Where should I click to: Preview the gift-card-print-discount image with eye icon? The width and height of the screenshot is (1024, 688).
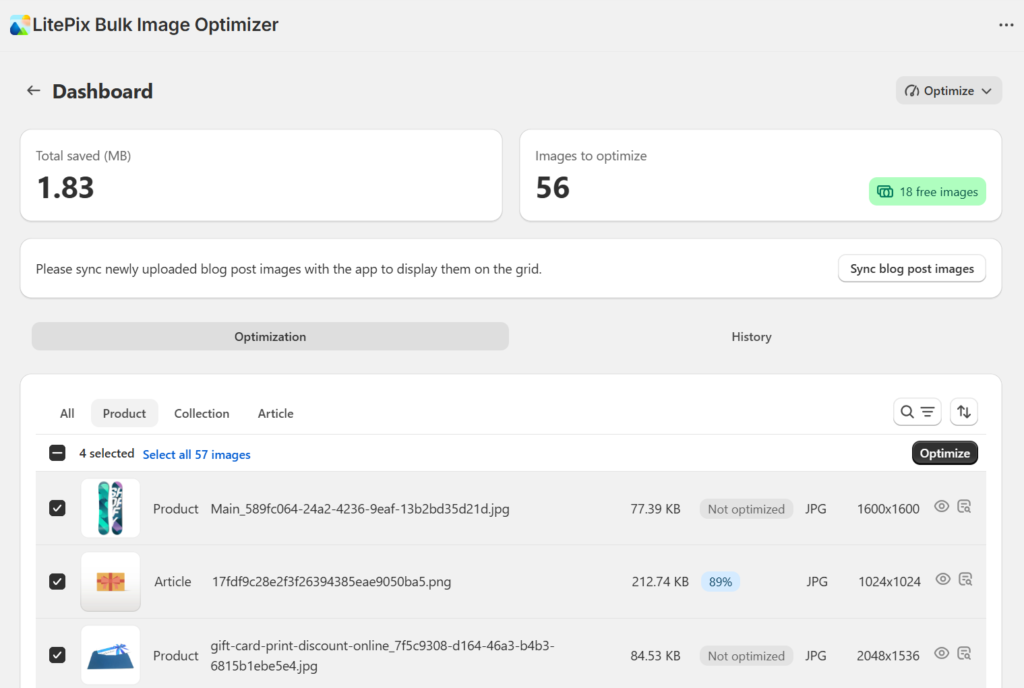[942, 654]
